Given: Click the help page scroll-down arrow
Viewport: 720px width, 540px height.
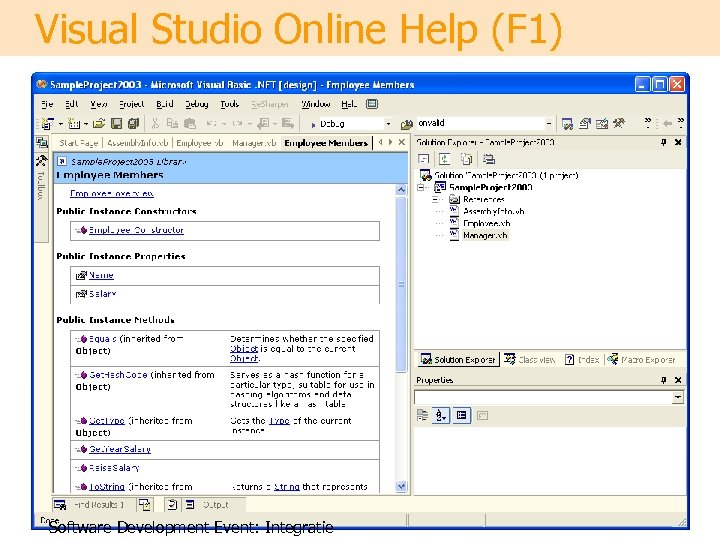Looking at the screenshot, I should (401, 486).
